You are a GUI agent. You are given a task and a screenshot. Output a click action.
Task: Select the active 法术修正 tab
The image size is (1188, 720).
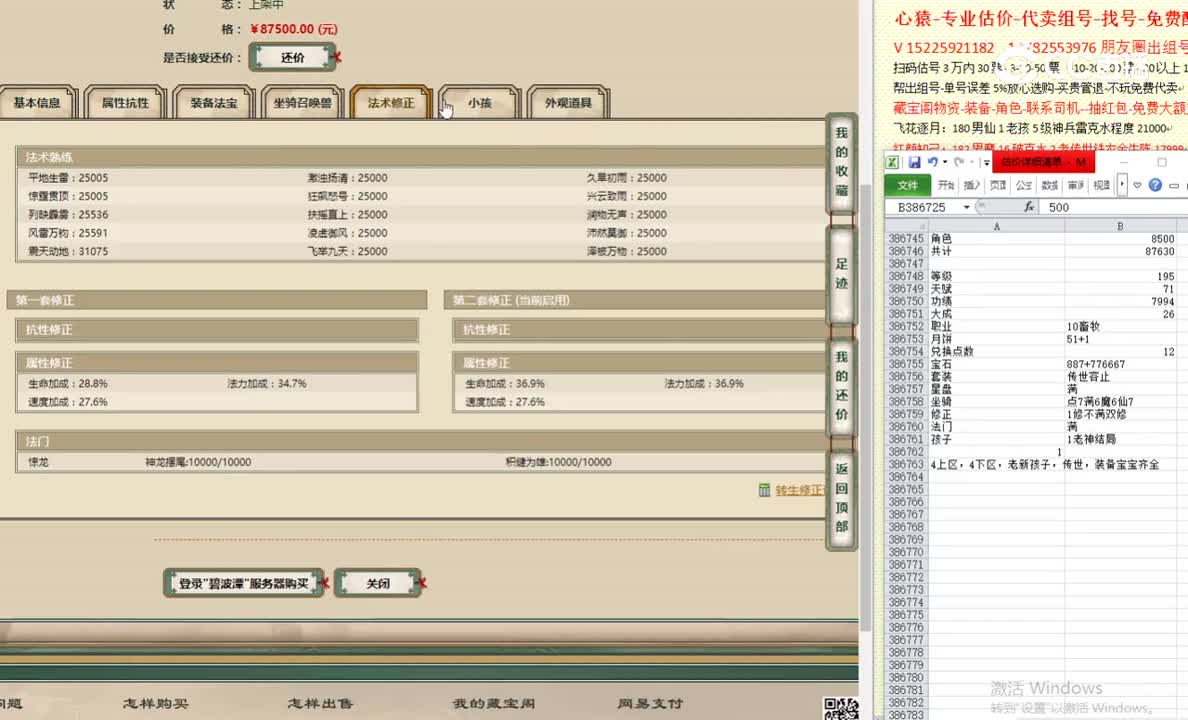point(391,102)
